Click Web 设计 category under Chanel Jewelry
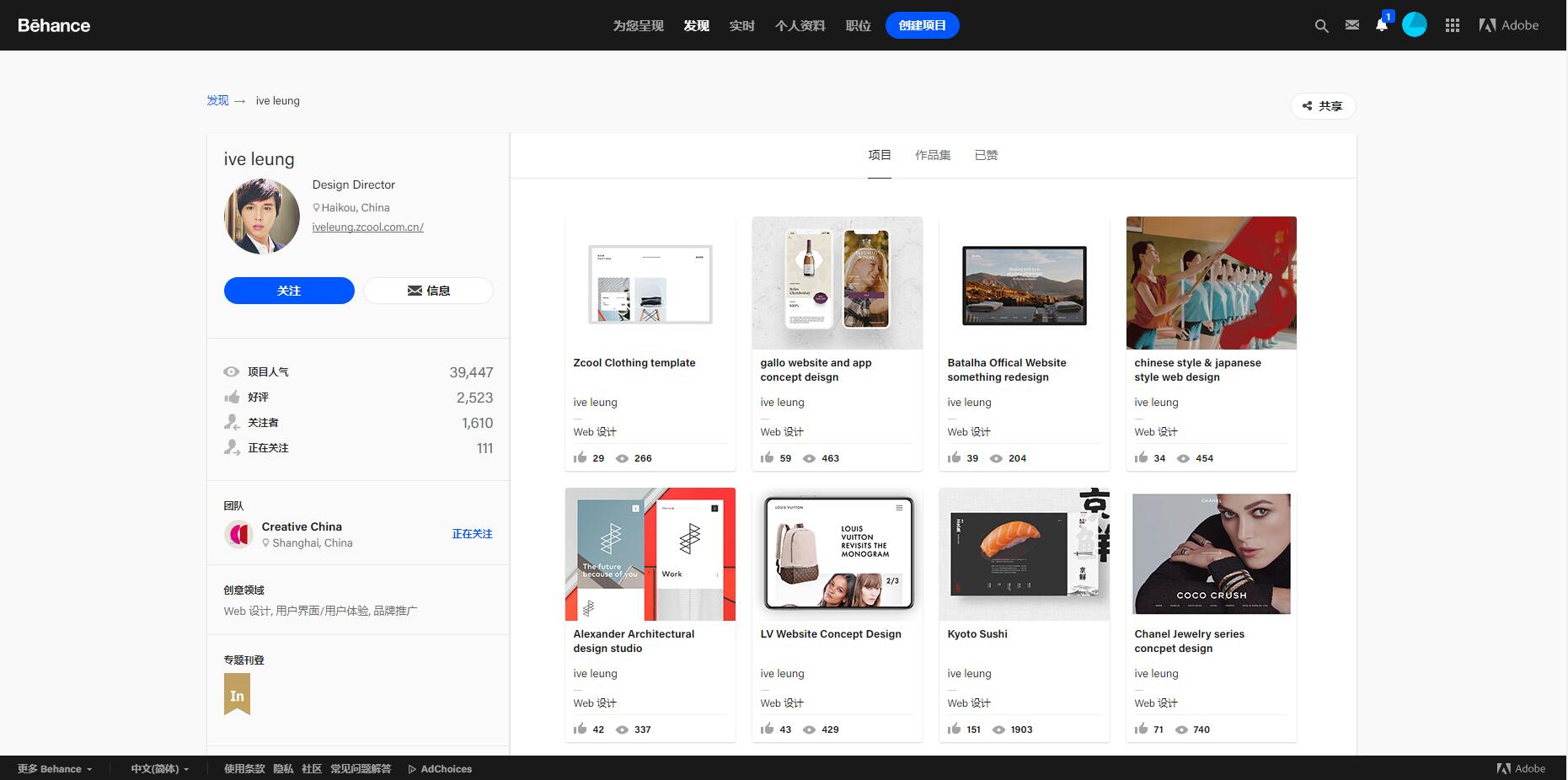This screenshot has width=1568, height=780. pyautogui.click(x=1156, y=703)
